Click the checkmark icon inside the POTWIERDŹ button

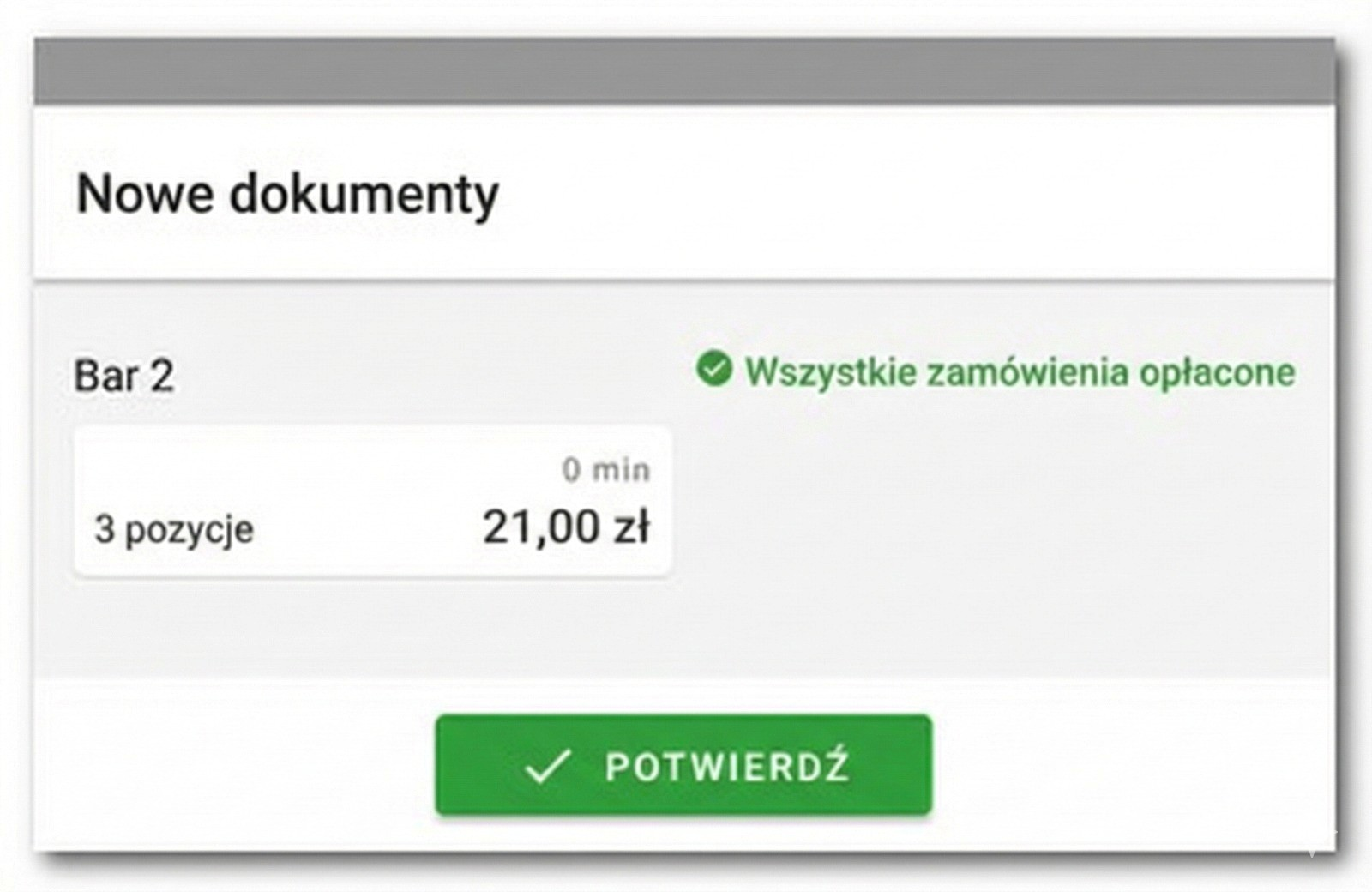[x=547, y=766]
